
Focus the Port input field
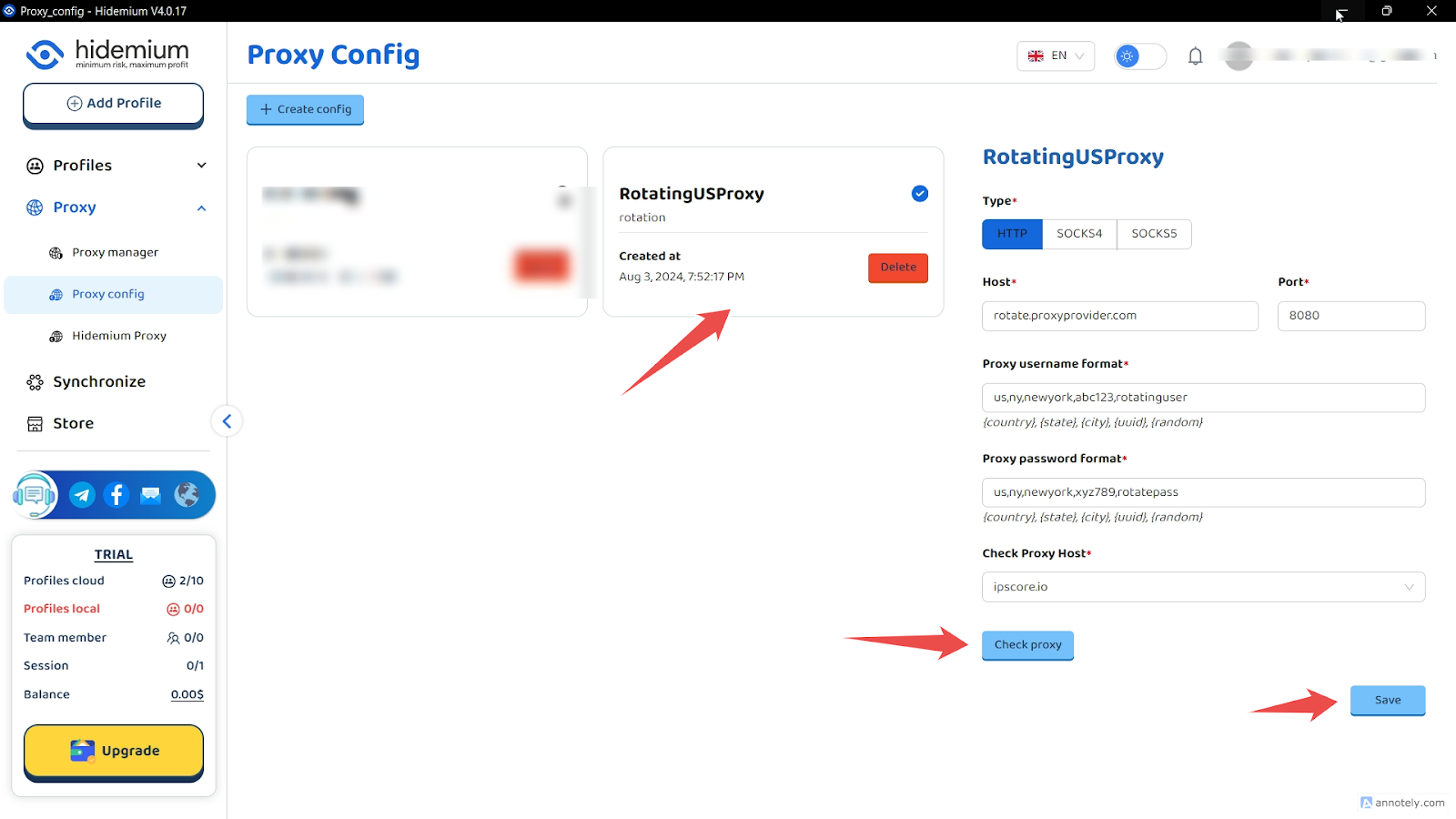(x=1351, y=317)
